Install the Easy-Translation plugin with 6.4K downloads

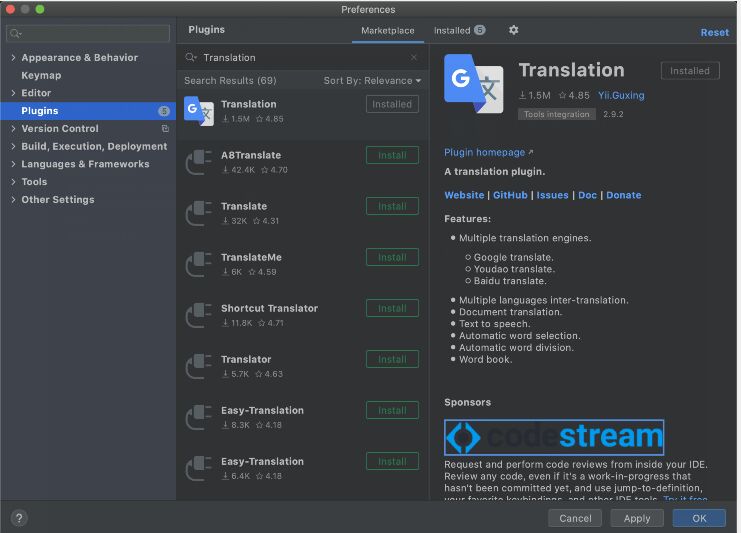(x=392, y=461)
